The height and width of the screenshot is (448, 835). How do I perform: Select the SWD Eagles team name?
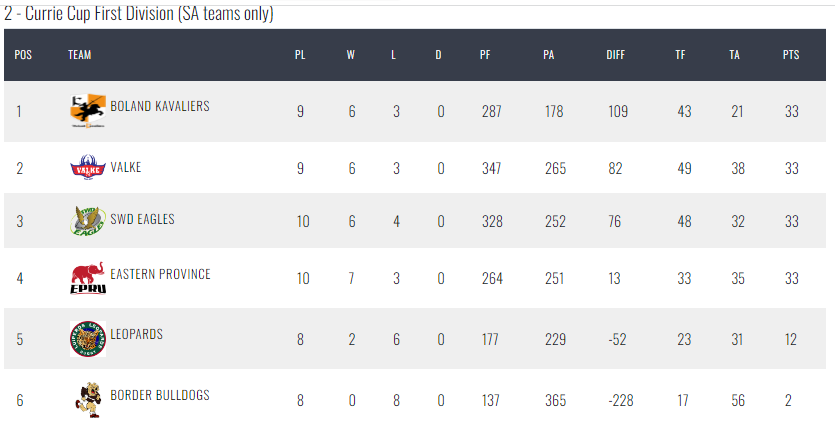click(x=142, y=219)
